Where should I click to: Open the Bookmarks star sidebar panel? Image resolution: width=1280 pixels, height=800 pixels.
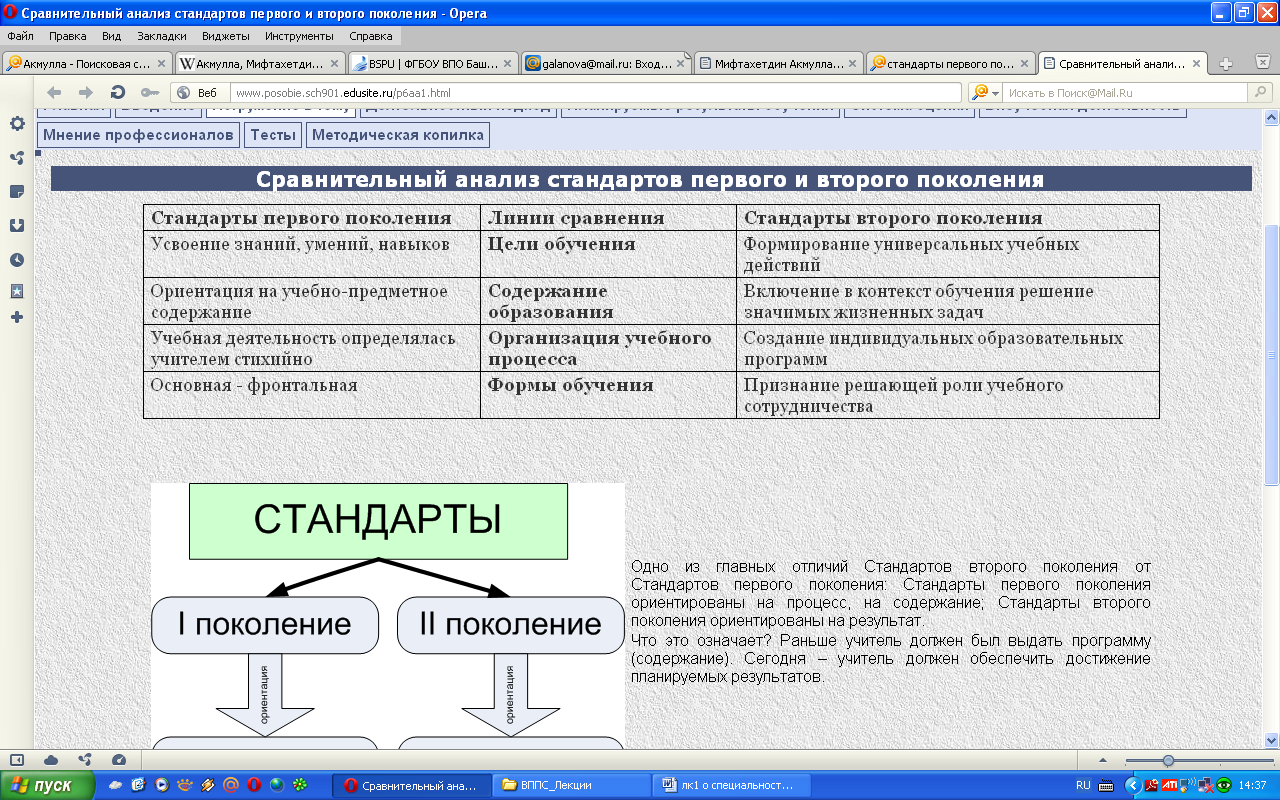(17, 291)
